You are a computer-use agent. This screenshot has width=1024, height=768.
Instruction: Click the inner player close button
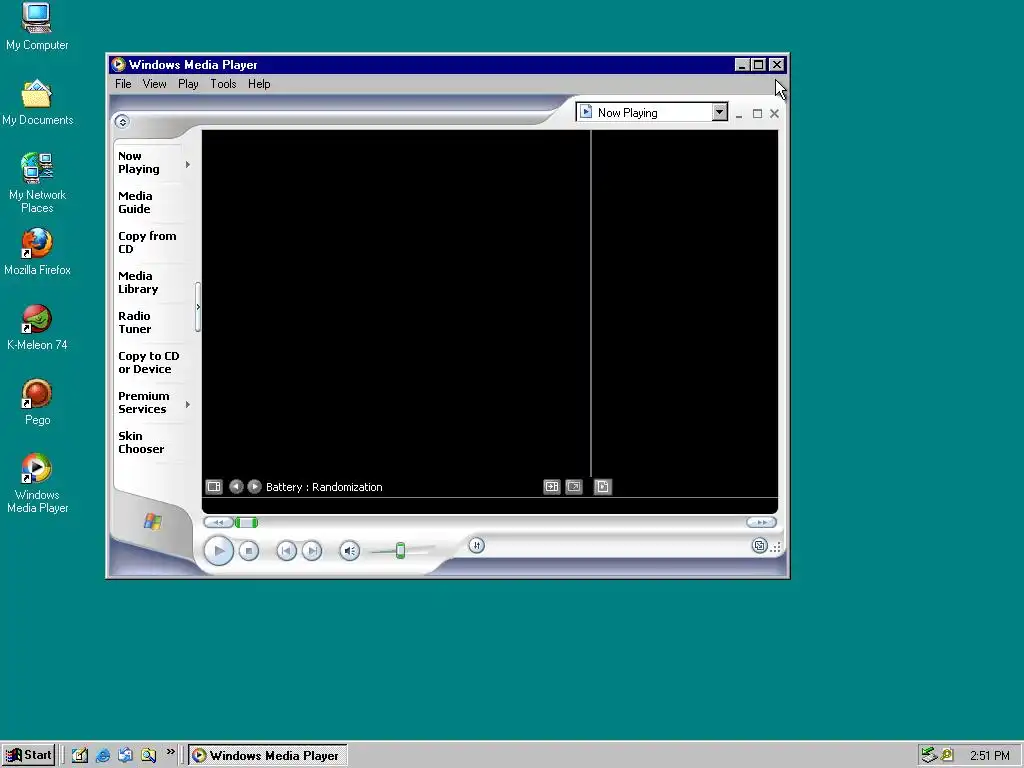click(775, 114)
